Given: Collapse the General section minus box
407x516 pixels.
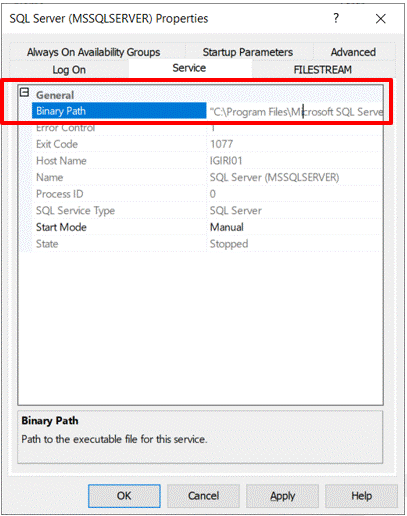Looking at the screenshot, I should [24, 92].
